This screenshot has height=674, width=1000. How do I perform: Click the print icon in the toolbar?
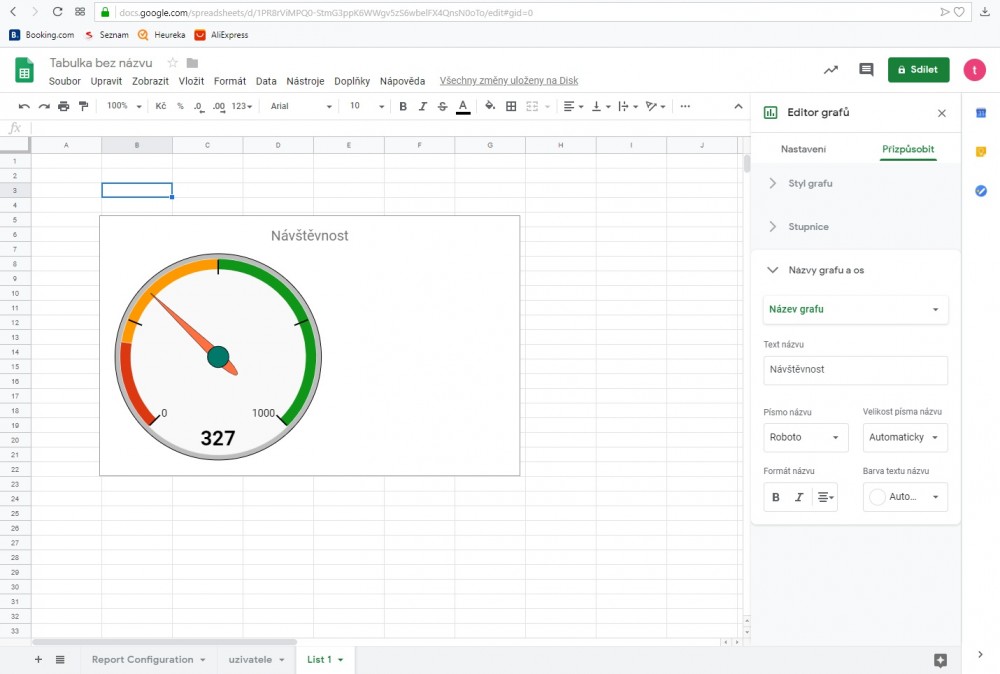pyautogui.click(x=64, y=106)
